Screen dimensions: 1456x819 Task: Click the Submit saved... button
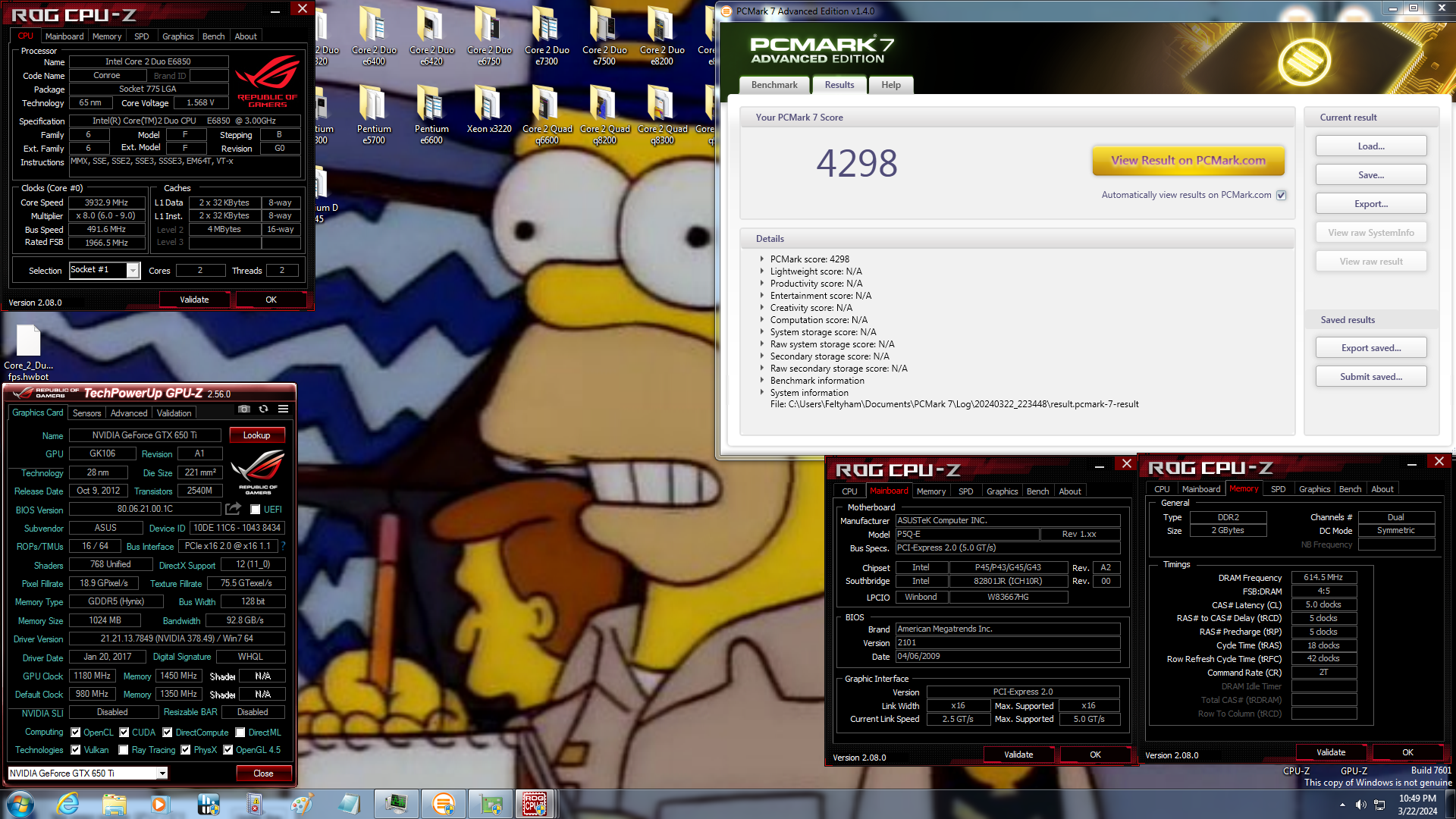click(1370, 377)
